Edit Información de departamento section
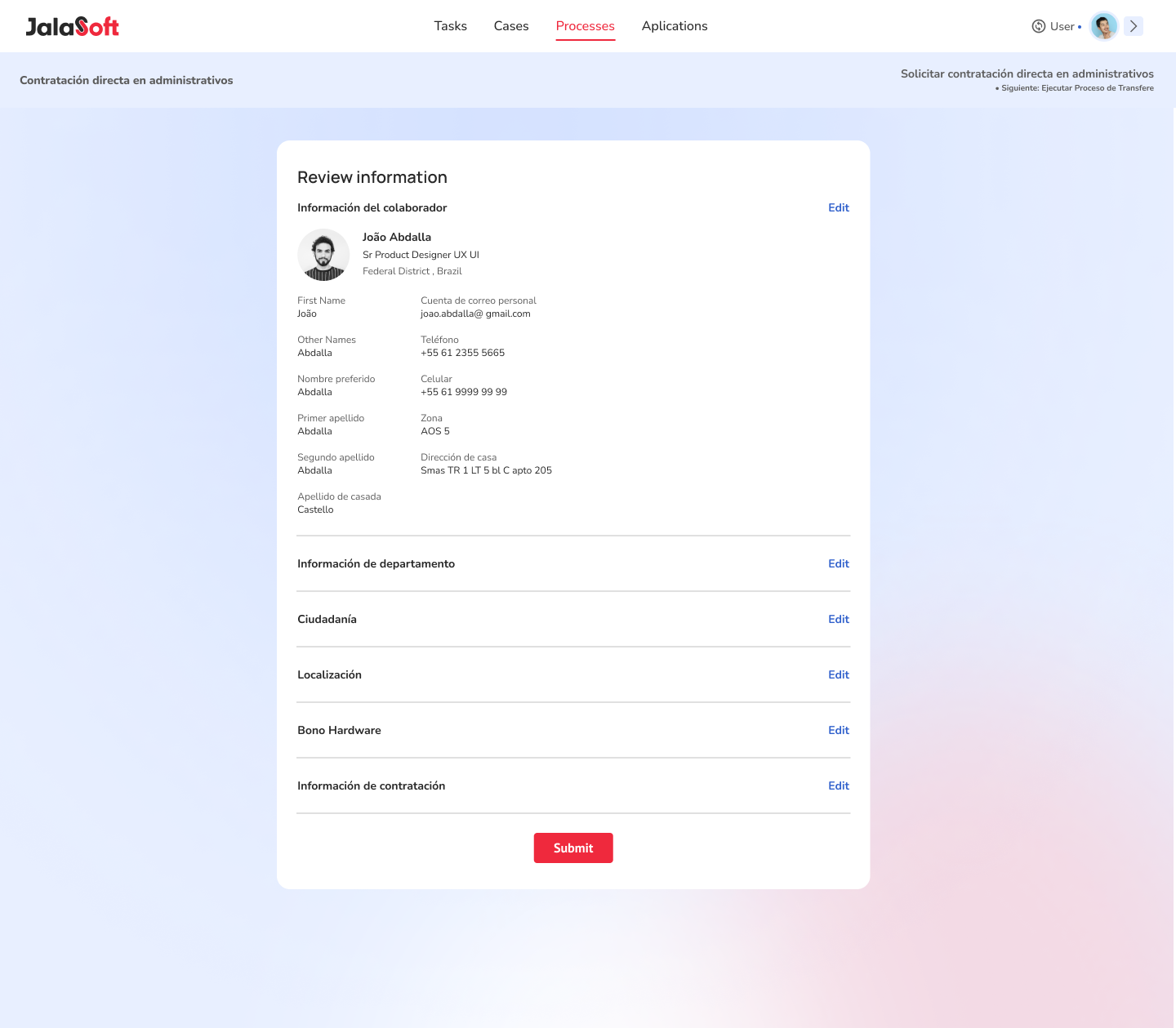Viewport: 1176px width, 1028px height. [839, 563]
